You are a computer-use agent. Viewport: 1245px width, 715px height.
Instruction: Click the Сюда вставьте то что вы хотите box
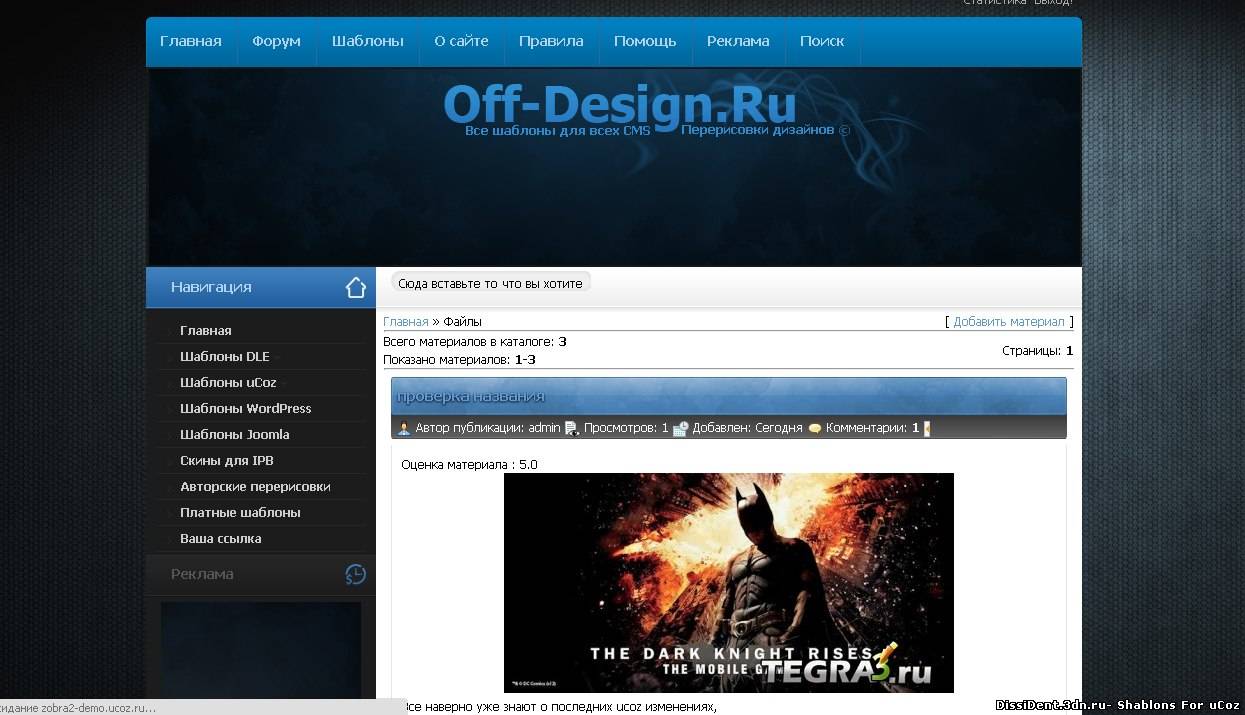click(x=490, y=283)
